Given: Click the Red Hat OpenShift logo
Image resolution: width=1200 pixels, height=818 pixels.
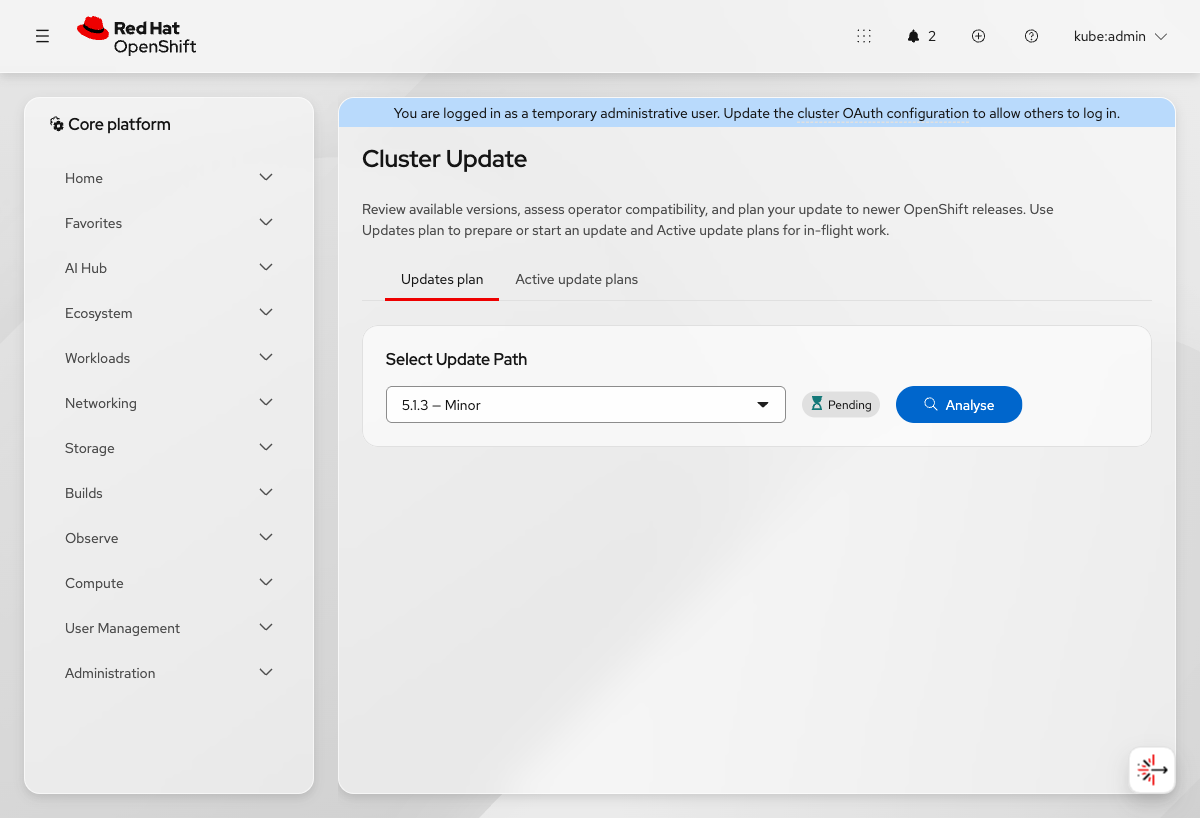Looking at the screenshot, I should (137, 36).
